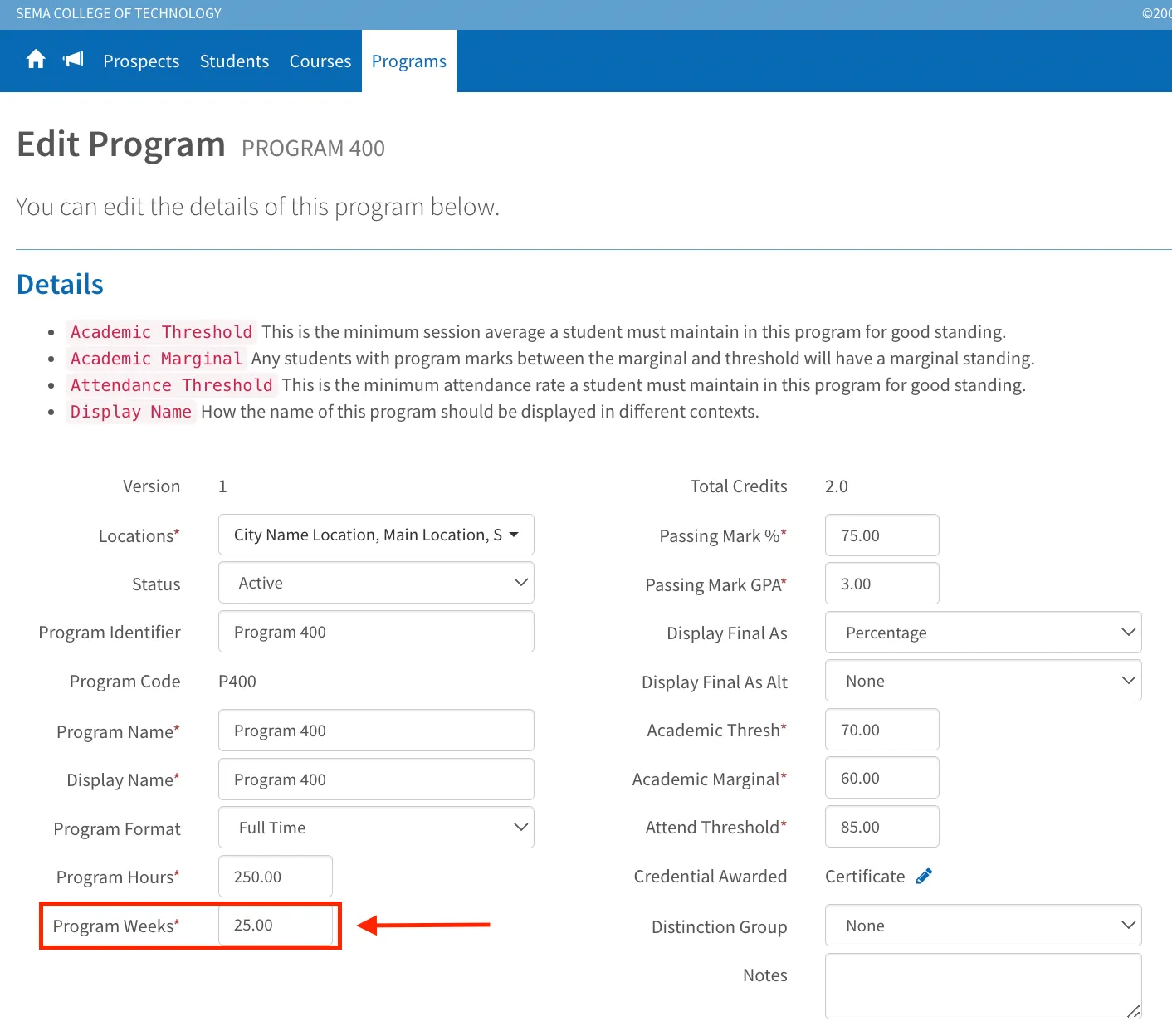Open the Display Final As dropdown

click(983, 633)
